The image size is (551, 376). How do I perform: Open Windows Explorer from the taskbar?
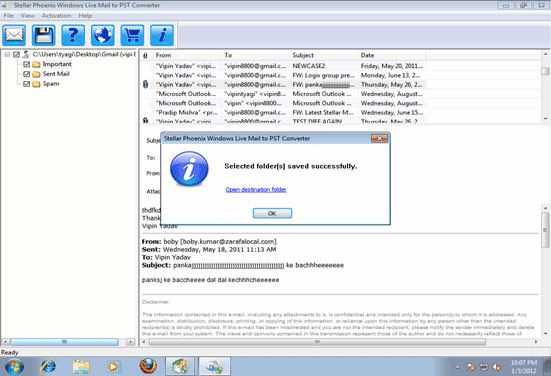click(x=81, y=367)
